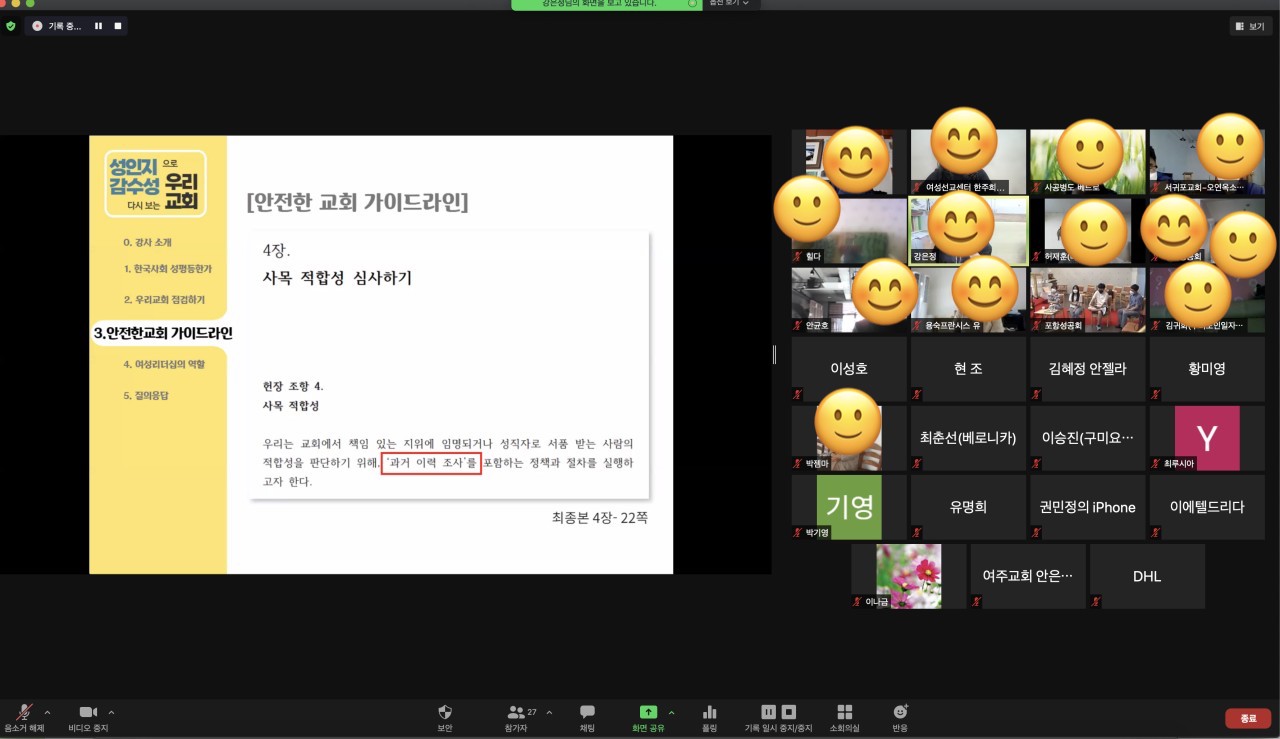
Task: Open the 폴링 polling icon
Action: [x=710, y=712]
